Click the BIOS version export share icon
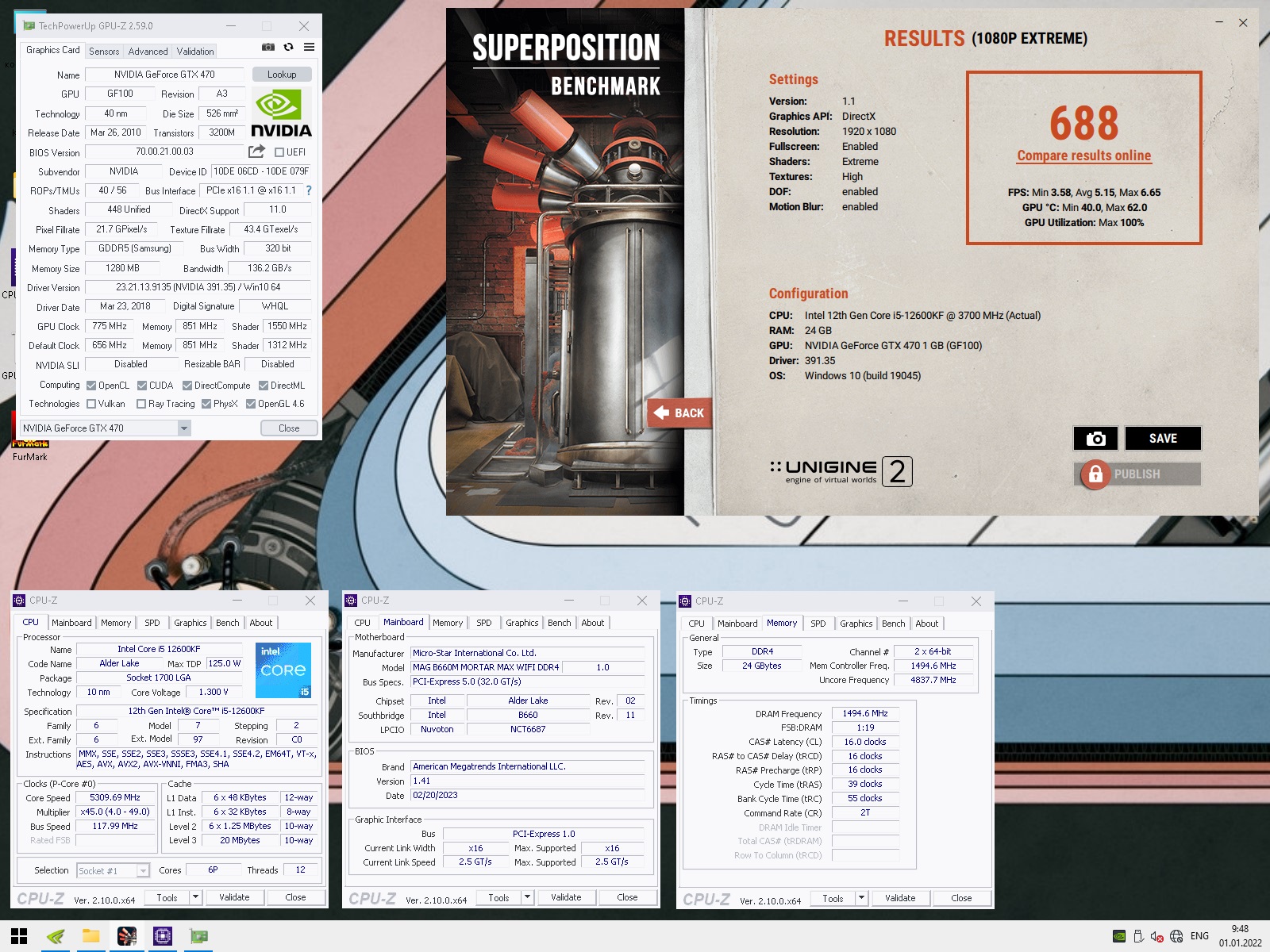The image size is (1270, 952). [256, 152]
